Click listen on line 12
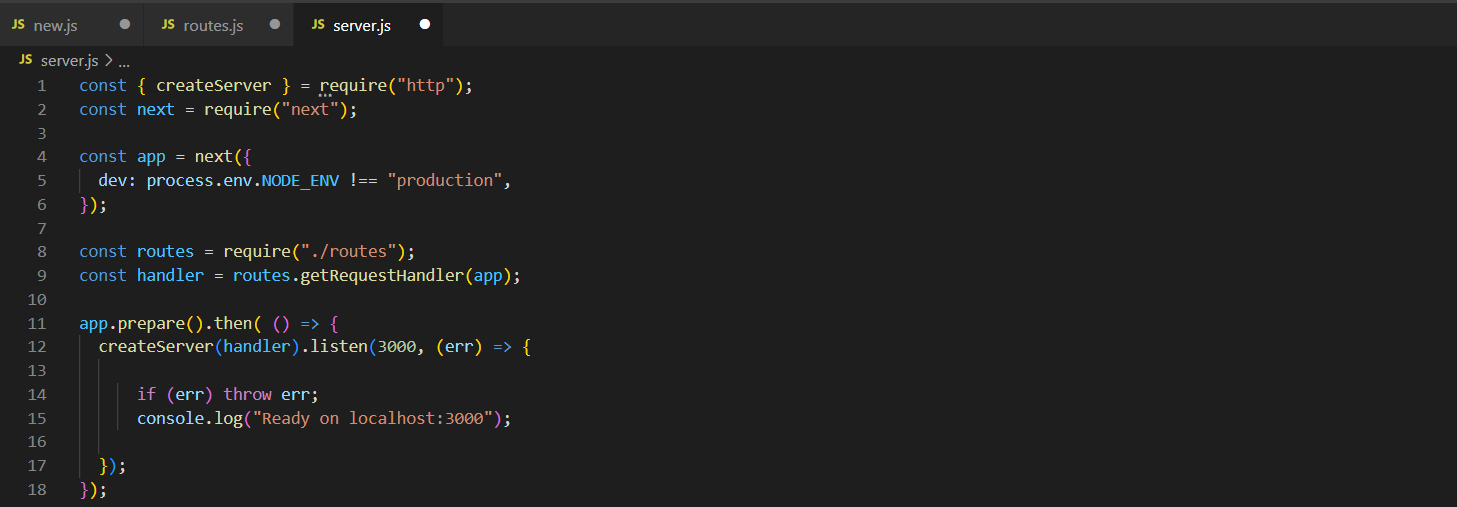Screen dimensions: 1457x507 coord(338,348)
